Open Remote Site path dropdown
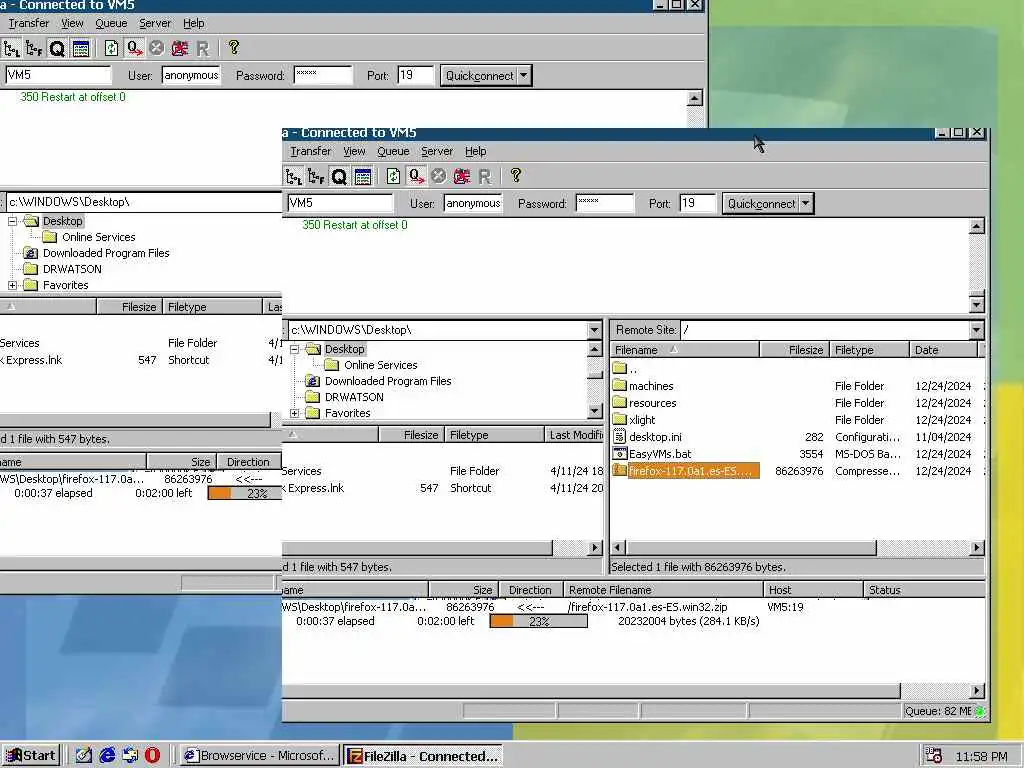This screenshot has width=1024, height=768. (976, 330)
